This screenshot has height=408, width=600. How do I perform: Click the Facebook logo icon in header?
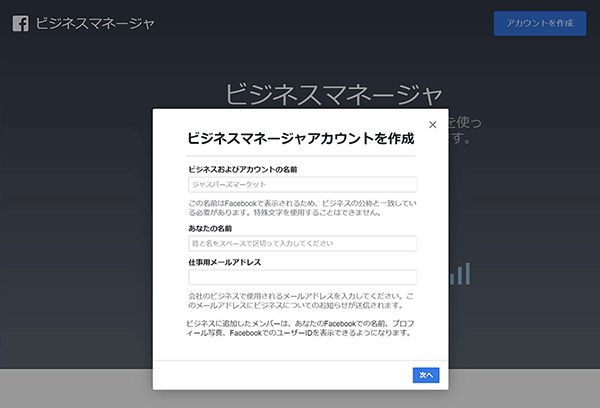21,23
